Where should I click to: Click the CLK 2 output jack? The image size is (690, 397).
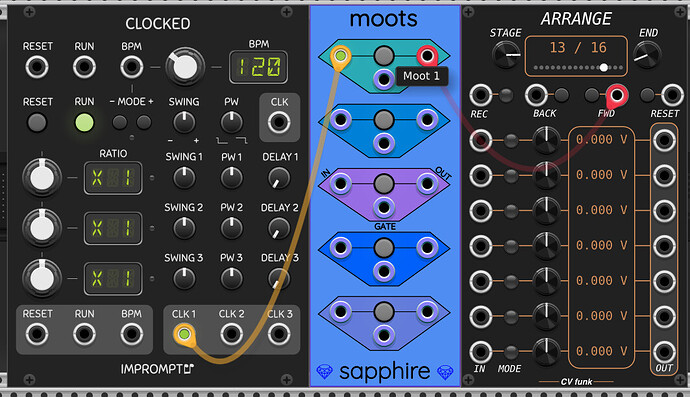(231, 334)
